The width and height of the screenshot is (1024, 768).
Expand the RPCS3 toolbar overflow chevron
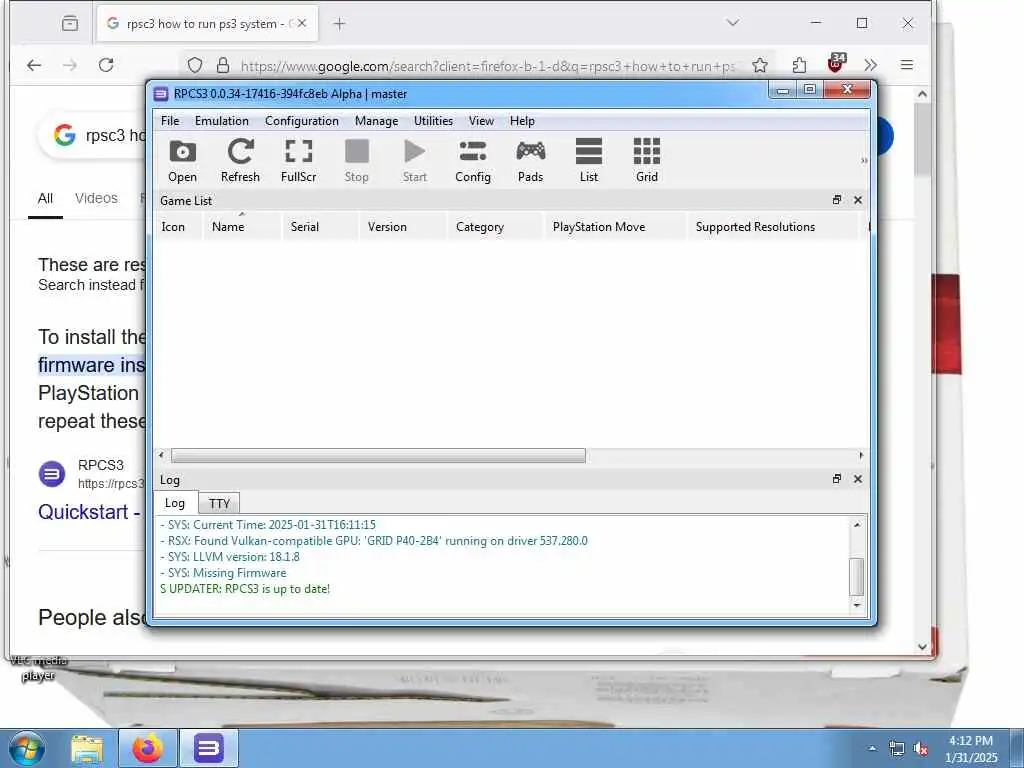[864, 161]
